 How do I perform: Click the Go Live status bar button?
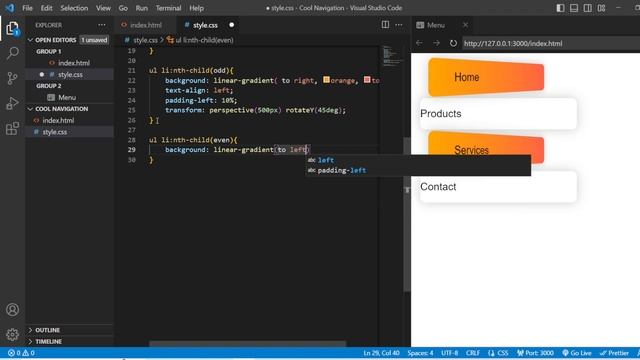click(x=576, y=353)
